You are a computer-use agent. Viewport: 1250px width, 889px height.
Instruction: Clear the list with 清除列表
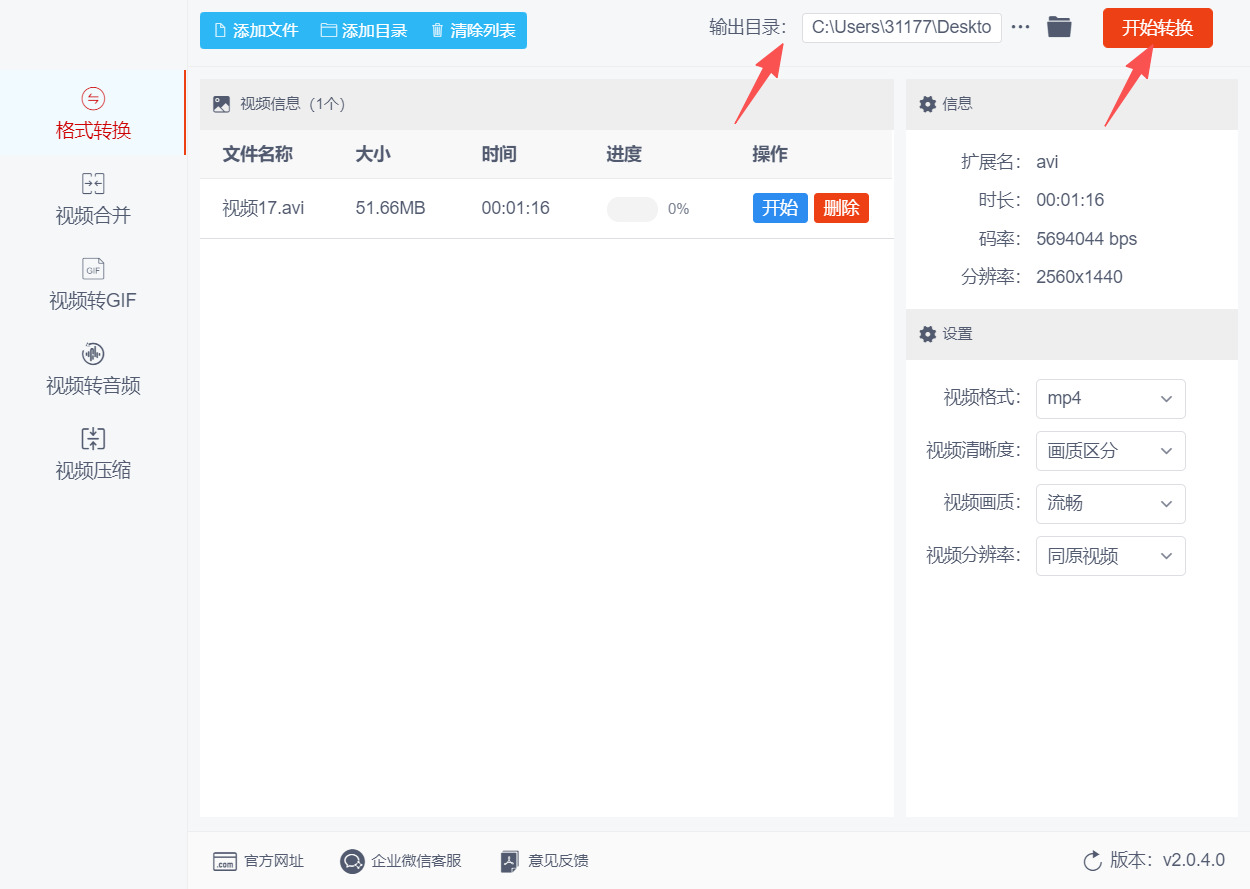click(x=471, y=30)
